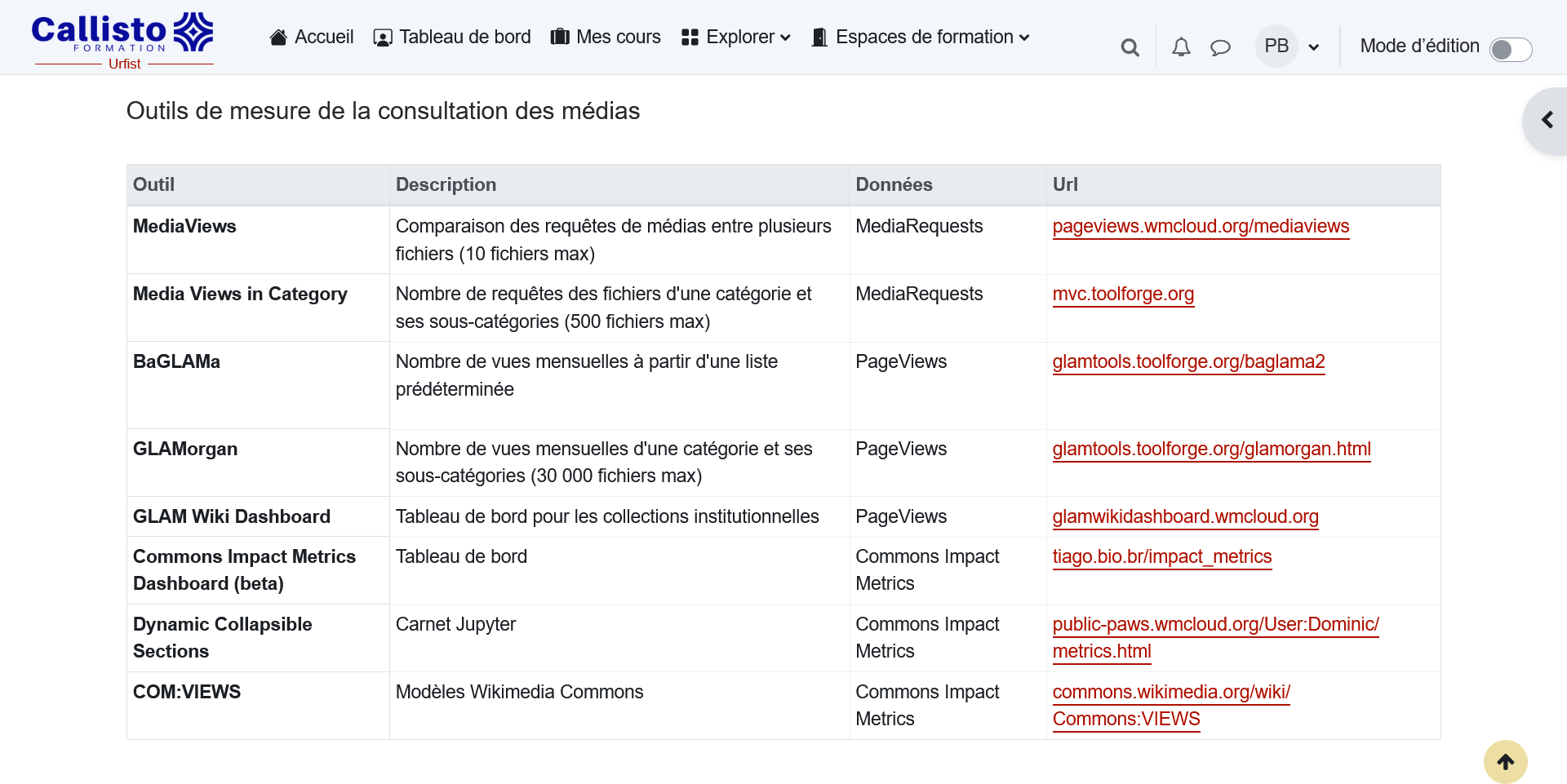Image resolution: width=1567 pixels, height=784 pixels.
Task: Open mvc.toolforge.org link
Action: (1123, 295)
